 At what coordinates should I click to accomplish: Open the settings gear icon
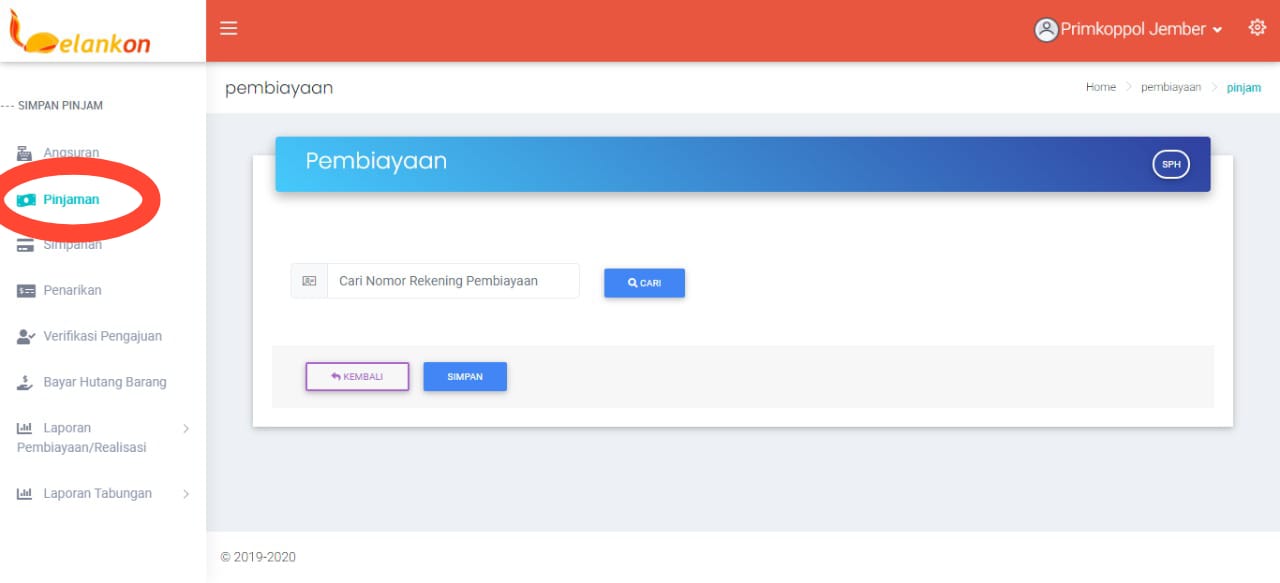click(1257, 28)
